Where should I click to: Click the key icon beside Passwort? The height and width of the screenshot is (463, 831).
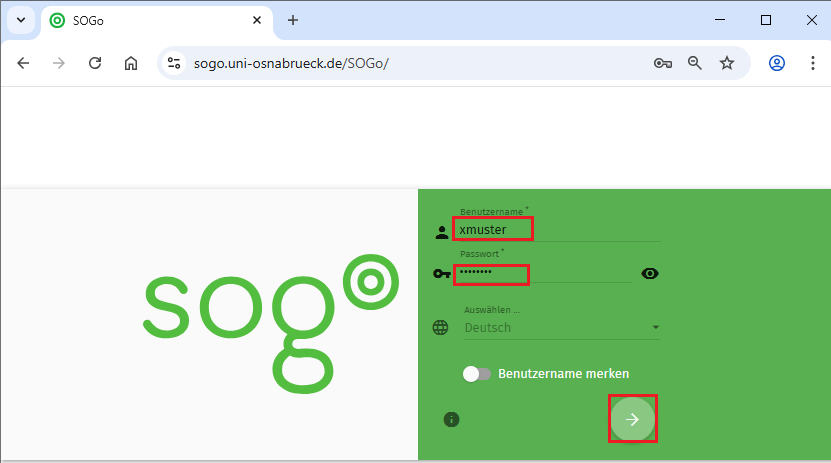tap(441, 273)
